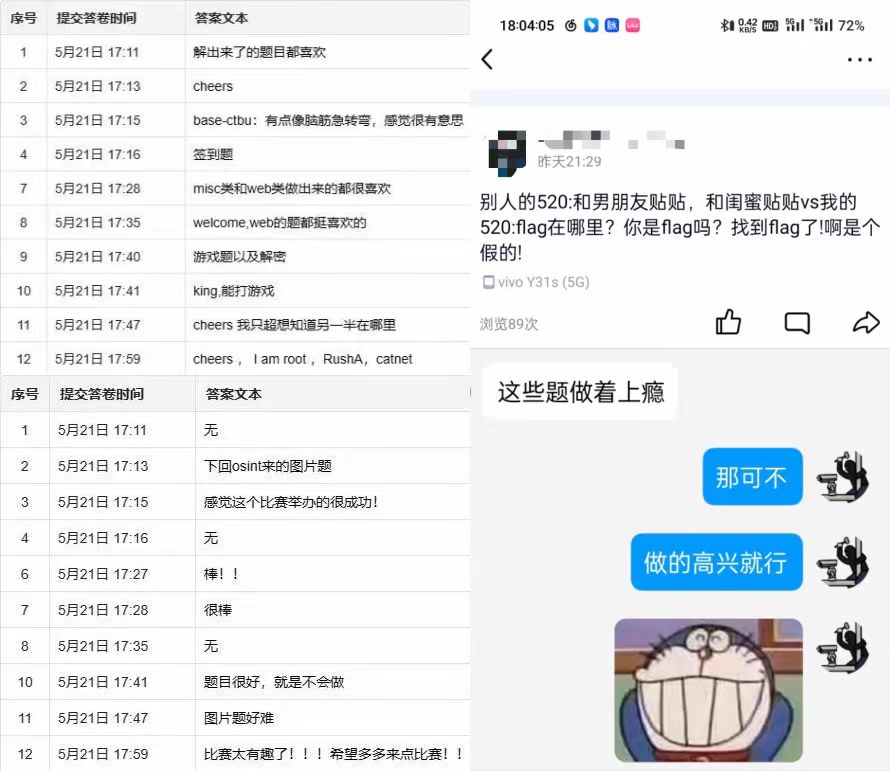Tap the avatar beside 那可不 message
890x771 pixels.
pos(842,477)
